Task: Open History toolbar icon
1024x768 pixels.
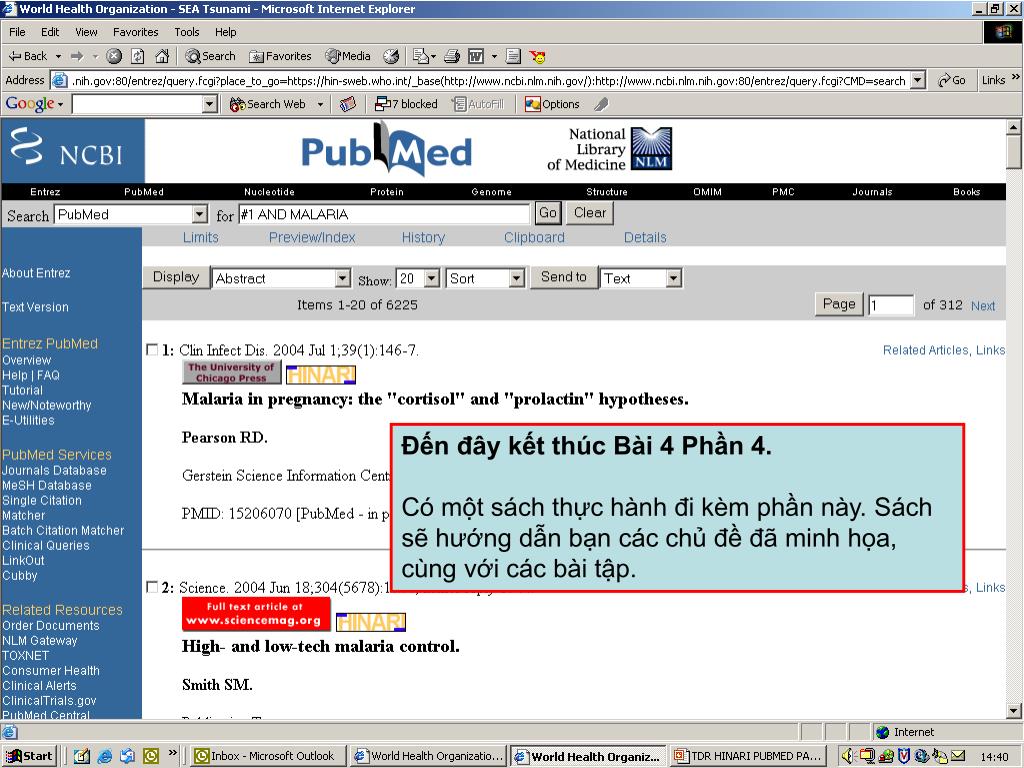Action: (391, 57)
